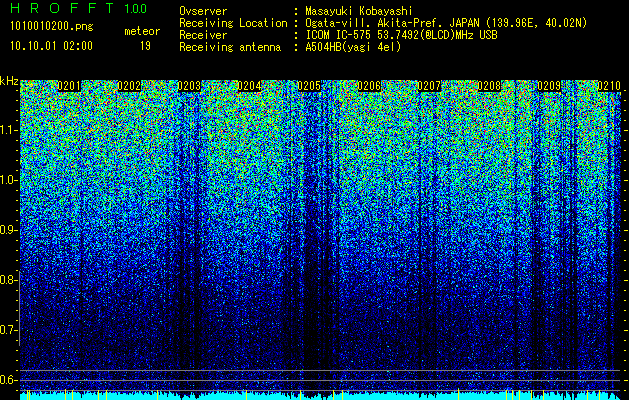
Task: Click the meteor label
Action: [142, 31]
